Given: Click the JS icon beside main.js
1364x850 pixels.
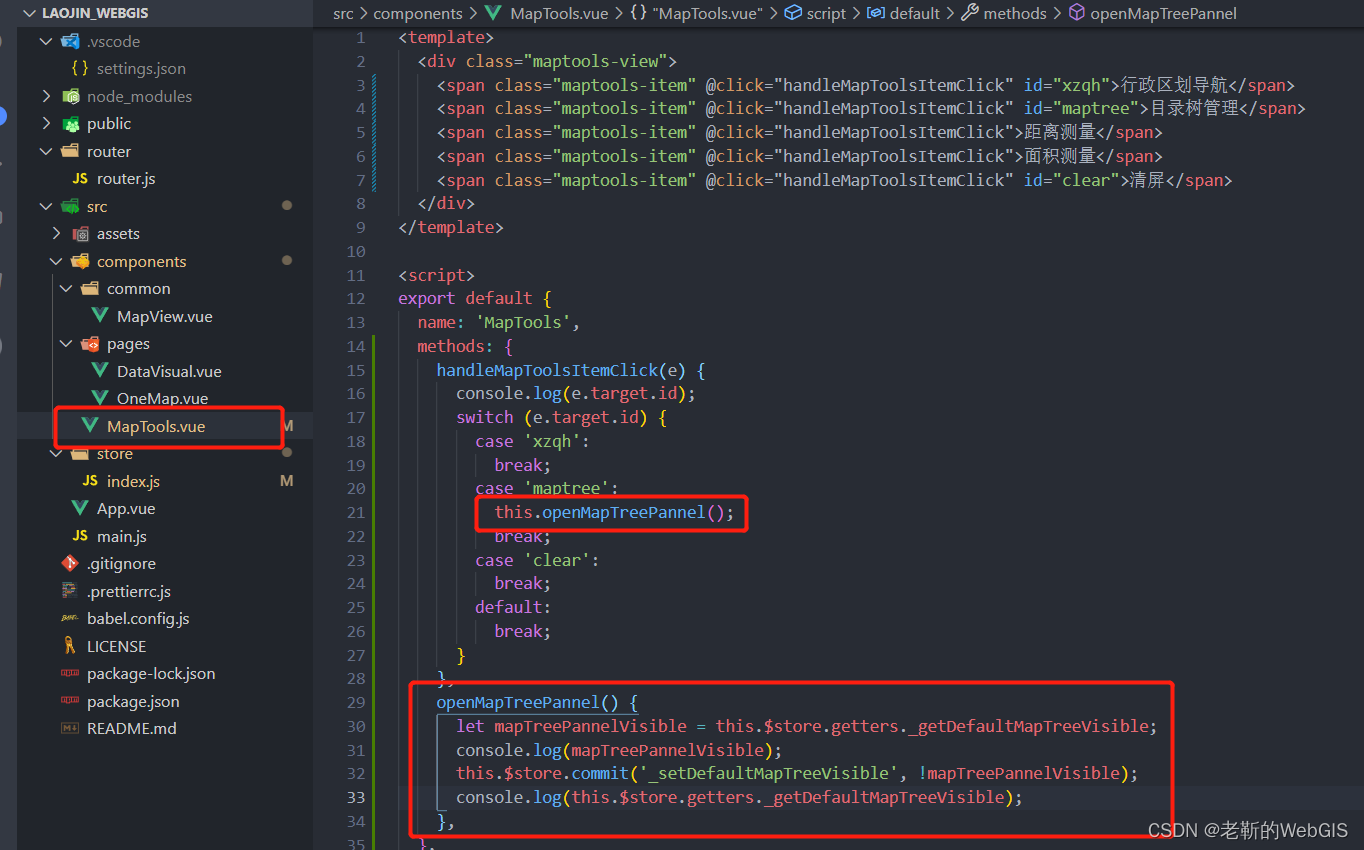Looking at the screenshot, I should 80,536.
